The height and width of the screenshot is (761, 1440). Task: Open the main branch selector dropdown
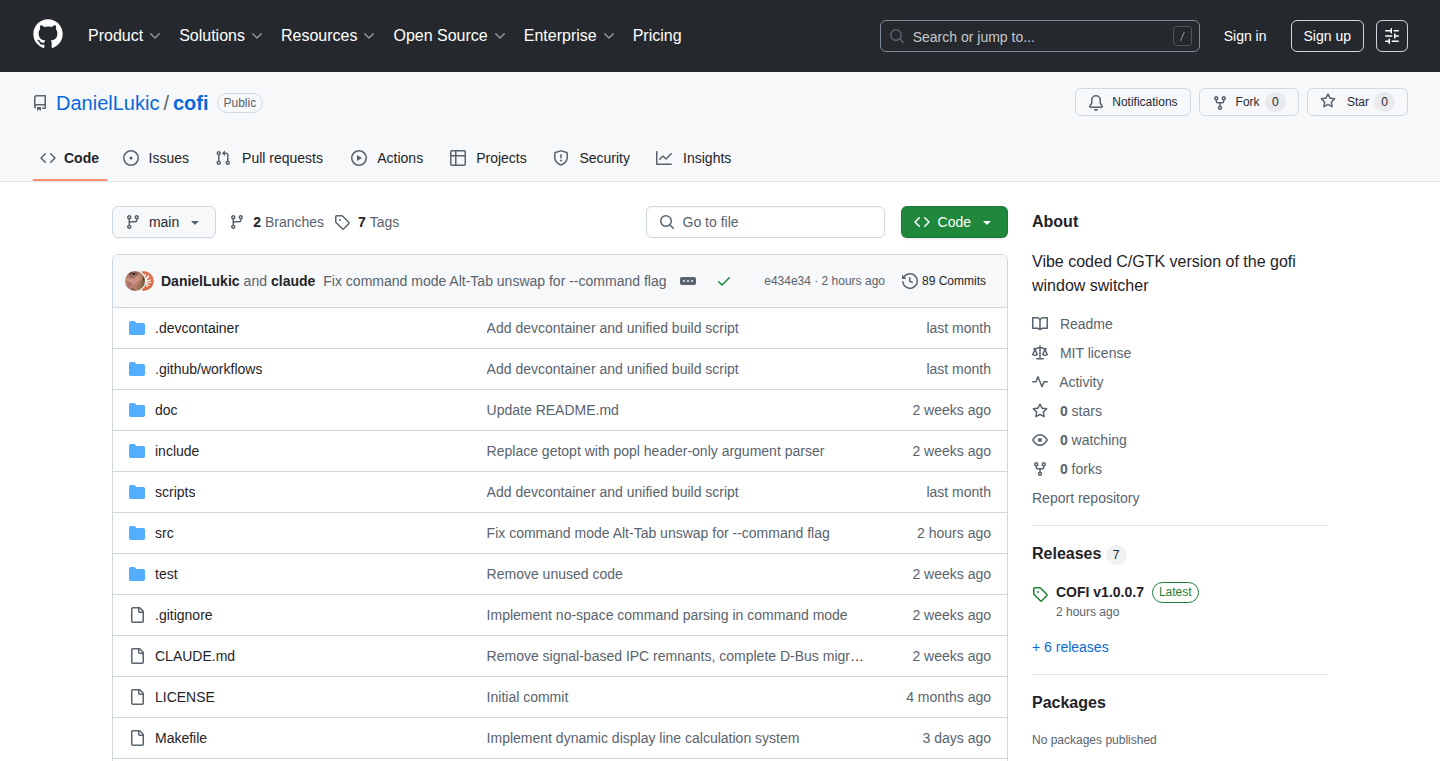pyautogui.click(x=164, y=222)
